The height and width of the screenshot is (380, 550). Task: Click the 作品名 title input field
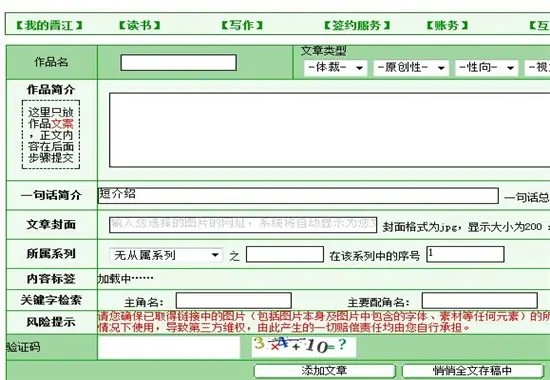[x=179, y=62]
